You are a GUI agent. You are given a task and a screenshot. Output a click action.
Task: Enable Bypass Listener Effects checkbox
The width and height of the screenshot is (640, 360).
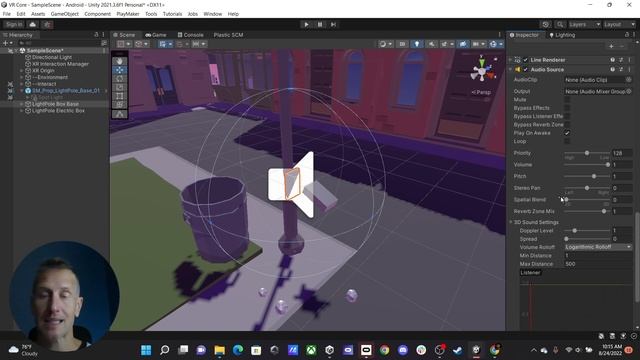pos(567,116)
